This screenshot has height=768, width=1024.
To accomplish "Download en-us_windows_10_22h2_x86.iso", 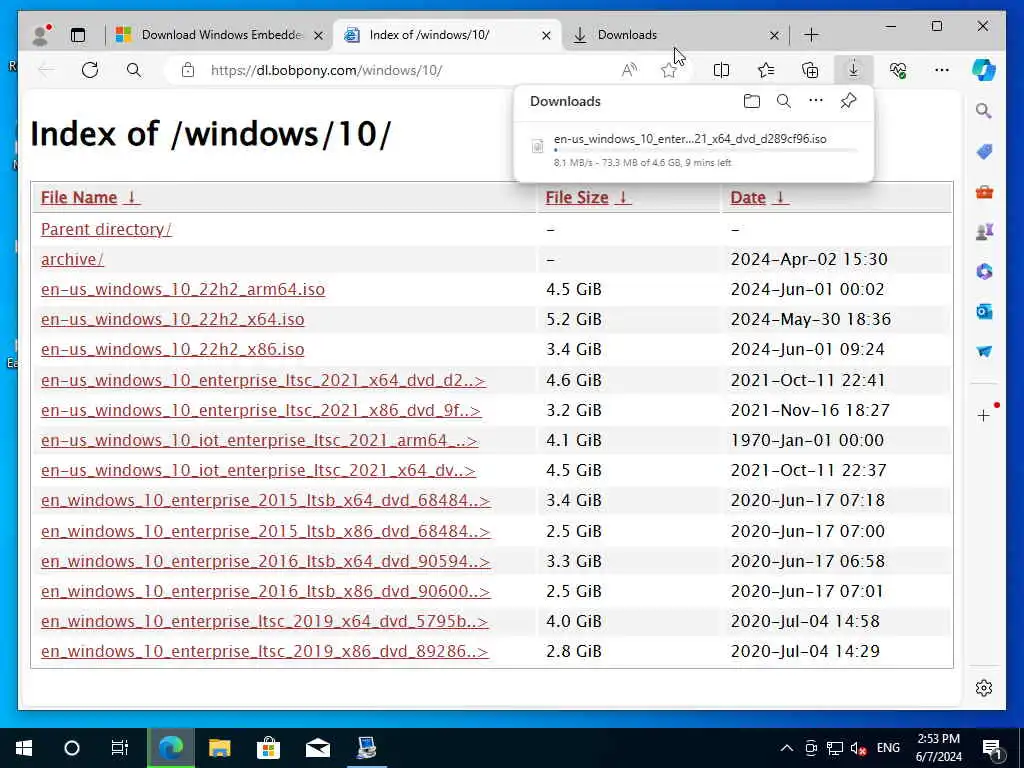I will [x=172, y=349].
